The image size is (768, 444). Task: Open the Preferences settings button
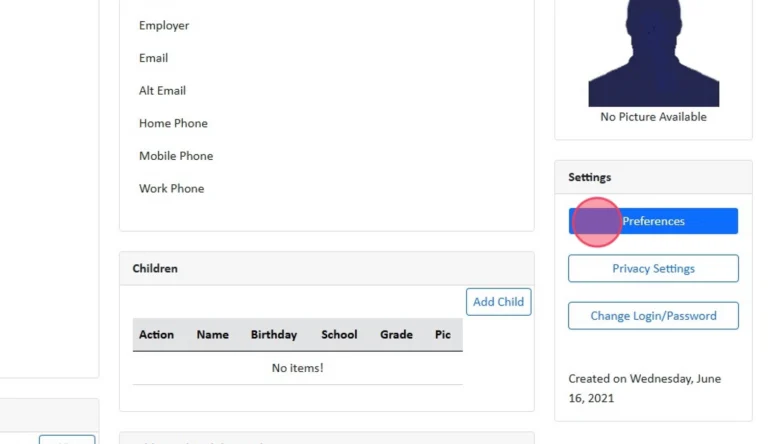pyautogui.click(x=654, y=221)
